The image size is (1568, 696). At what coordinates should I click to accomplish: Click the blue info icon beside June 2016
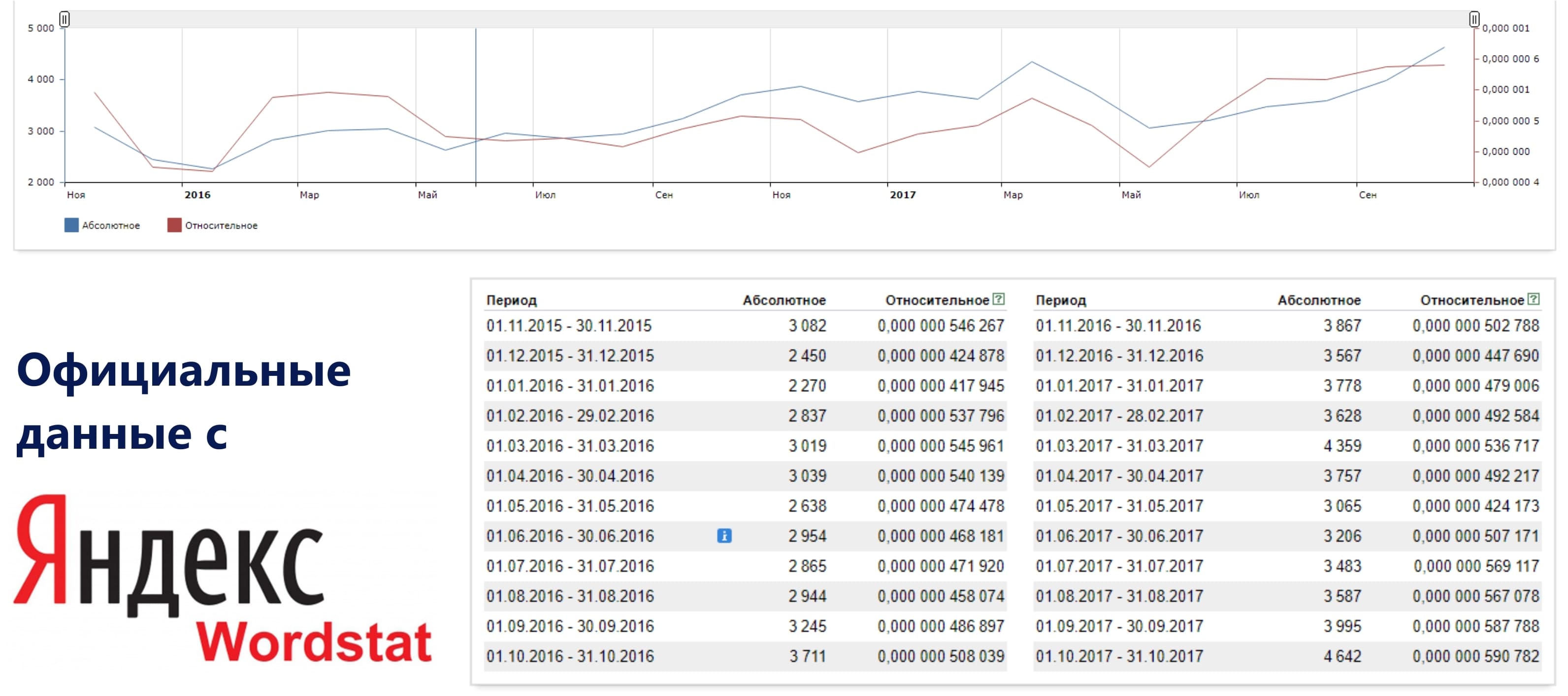[x=724, y=536]
